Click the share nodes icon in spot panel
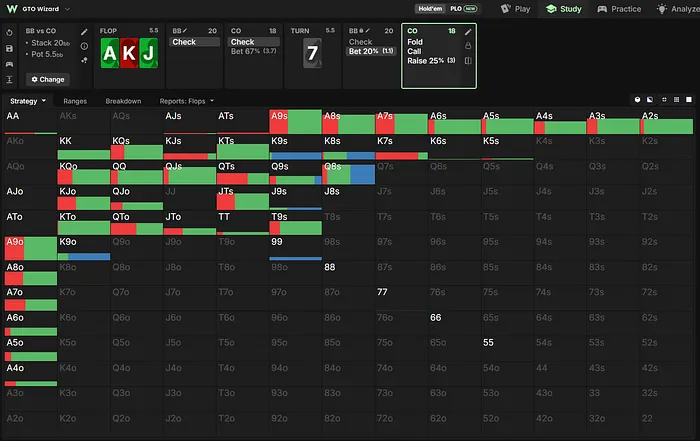 pos(84,60)
